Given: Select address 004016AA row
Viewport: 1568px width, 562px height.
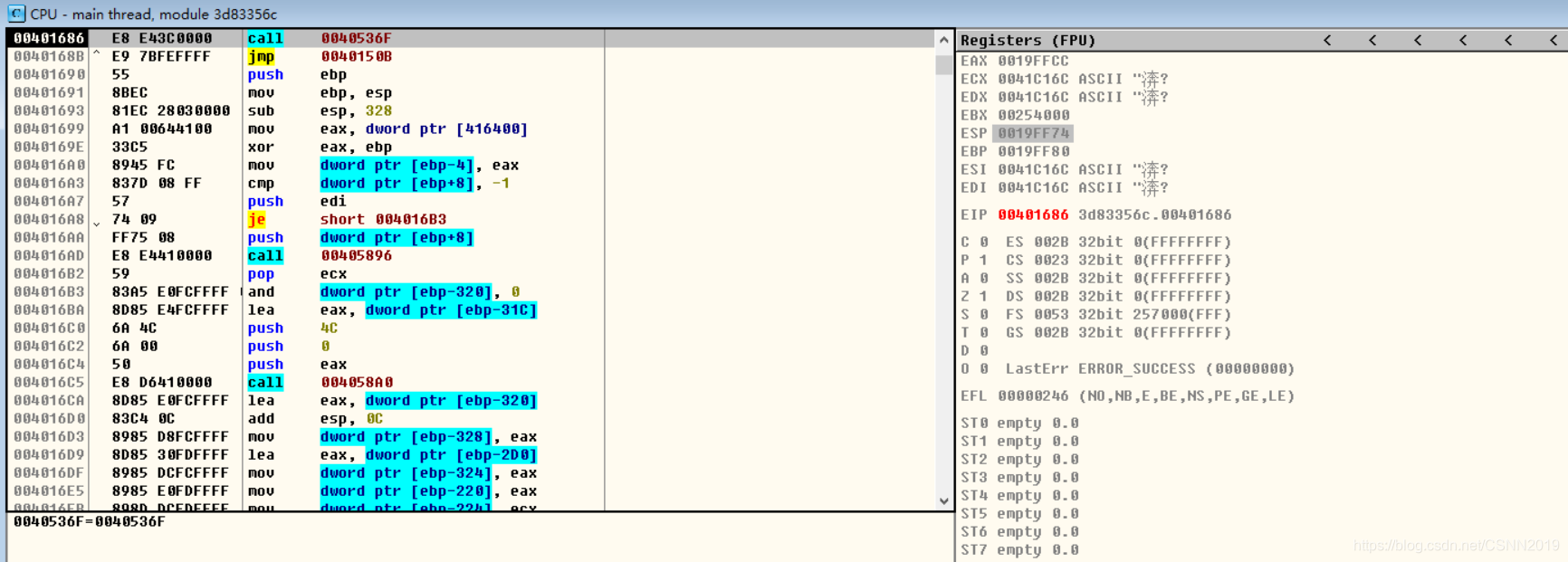Looking at the screenshot, I should 49,237.
